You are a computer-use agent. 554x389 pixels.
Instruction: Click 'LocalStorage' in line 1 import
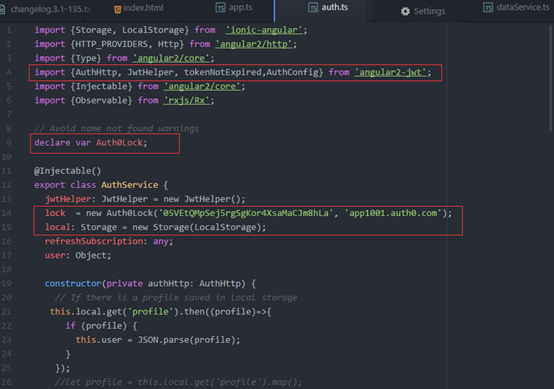pos(153,30)
